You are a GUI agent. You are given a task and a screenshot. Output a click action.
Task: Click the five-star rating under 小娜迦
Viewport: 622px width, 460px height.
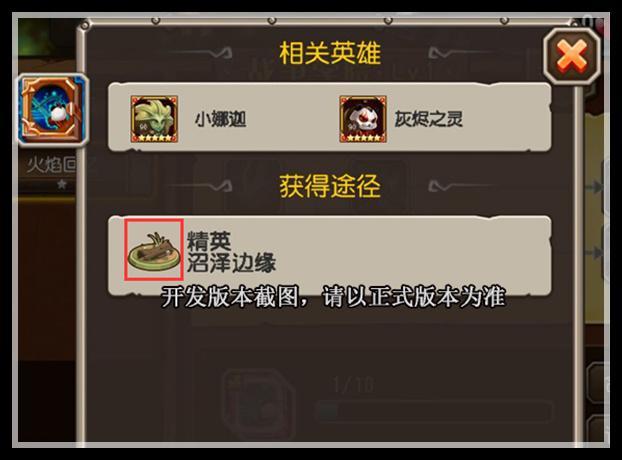[x=154, y=138]
